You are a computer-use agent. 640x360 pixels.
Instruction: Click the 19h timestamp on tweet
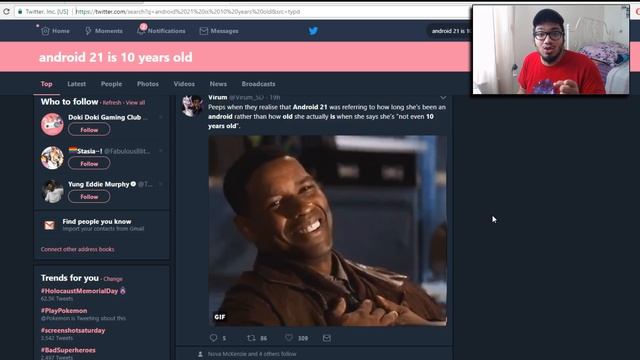275,98
